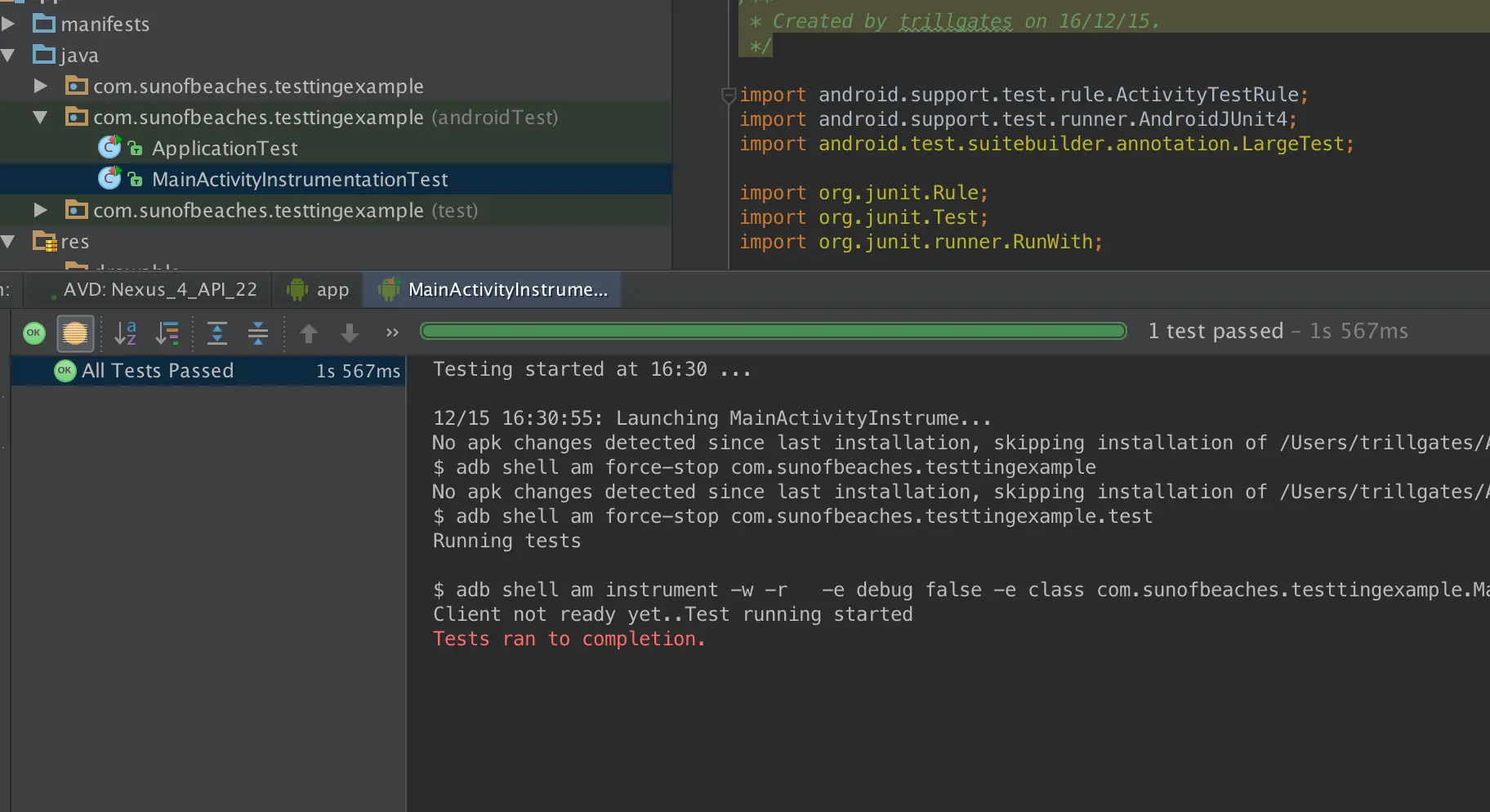Toggle the orange show ignored tests filter
The height and width of the screenshot is (812, 1490).
[75, 332]
